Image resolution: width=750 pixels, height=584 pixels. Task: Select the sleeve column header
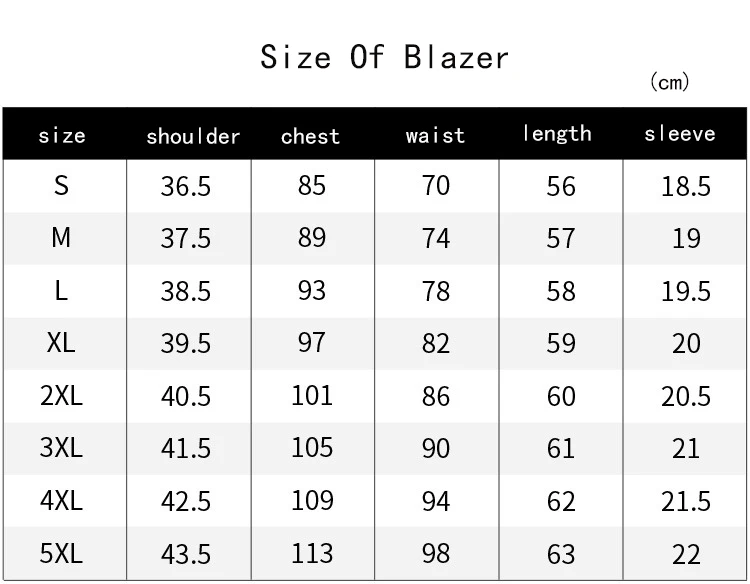click(x=680, y=133)
